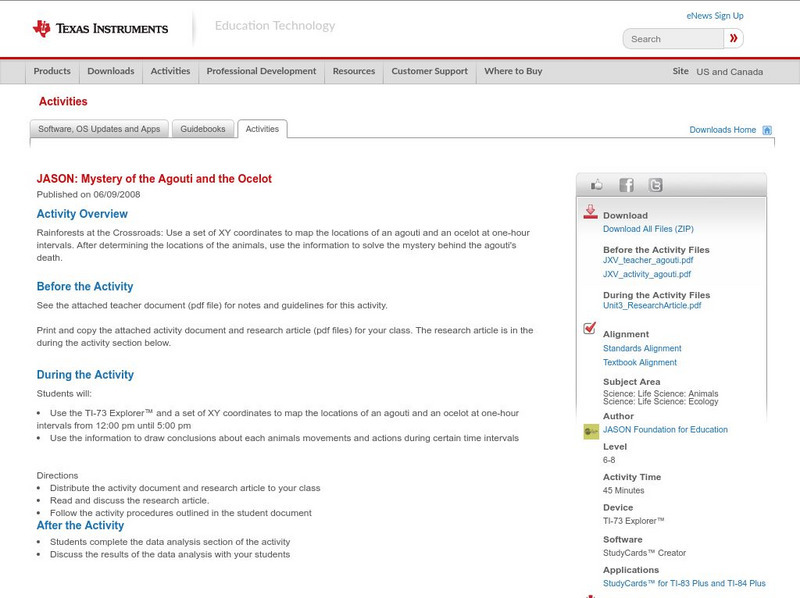The width and height of the screenshot is (800, 598).
Task: Click the Before the Activity heading
Action: 85,286
